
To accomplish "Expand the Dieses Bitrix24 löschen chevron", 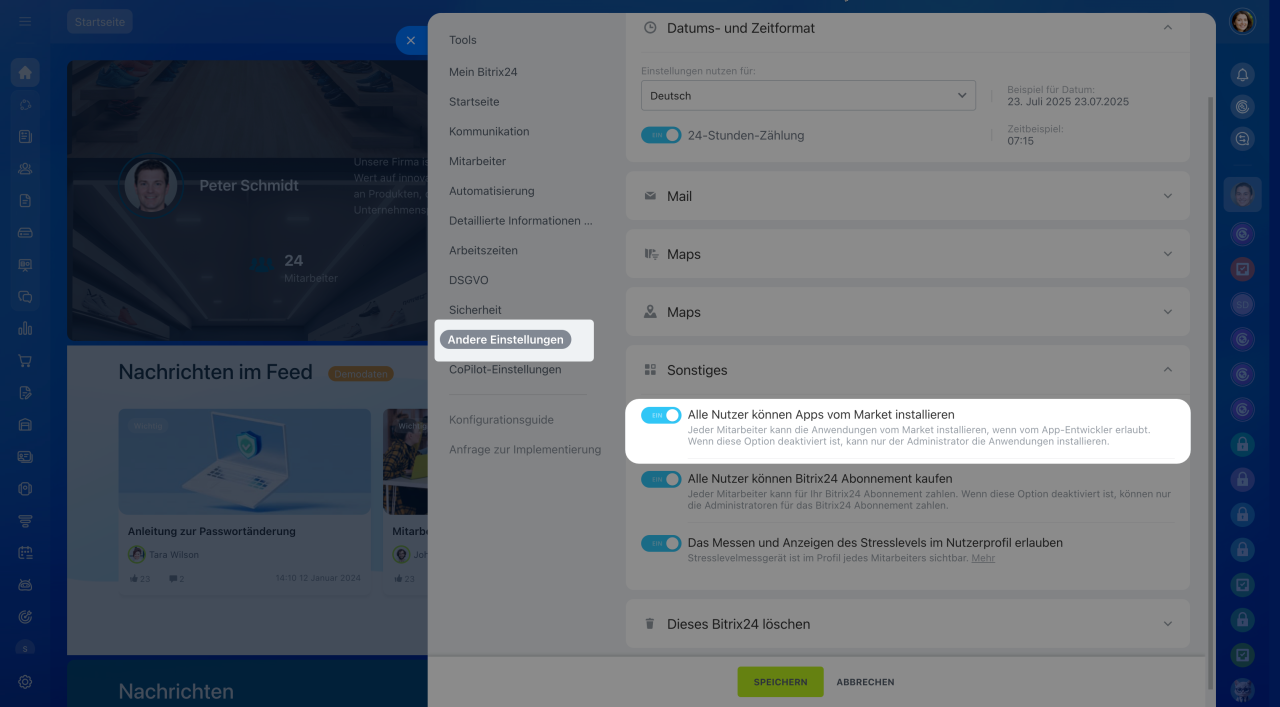I will (1167, 624).
